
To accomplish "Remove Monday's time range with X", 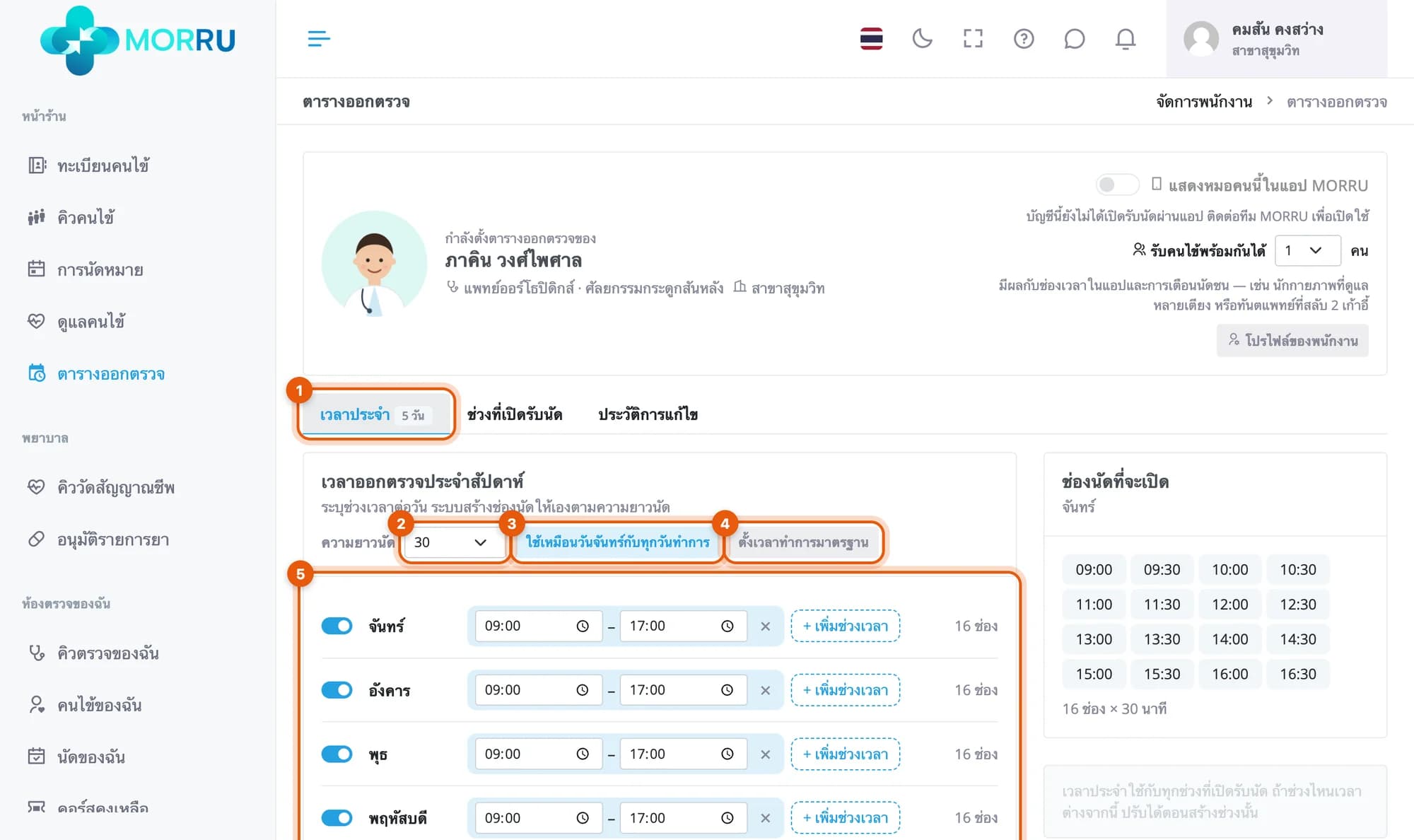I will [x=765, y=626].
